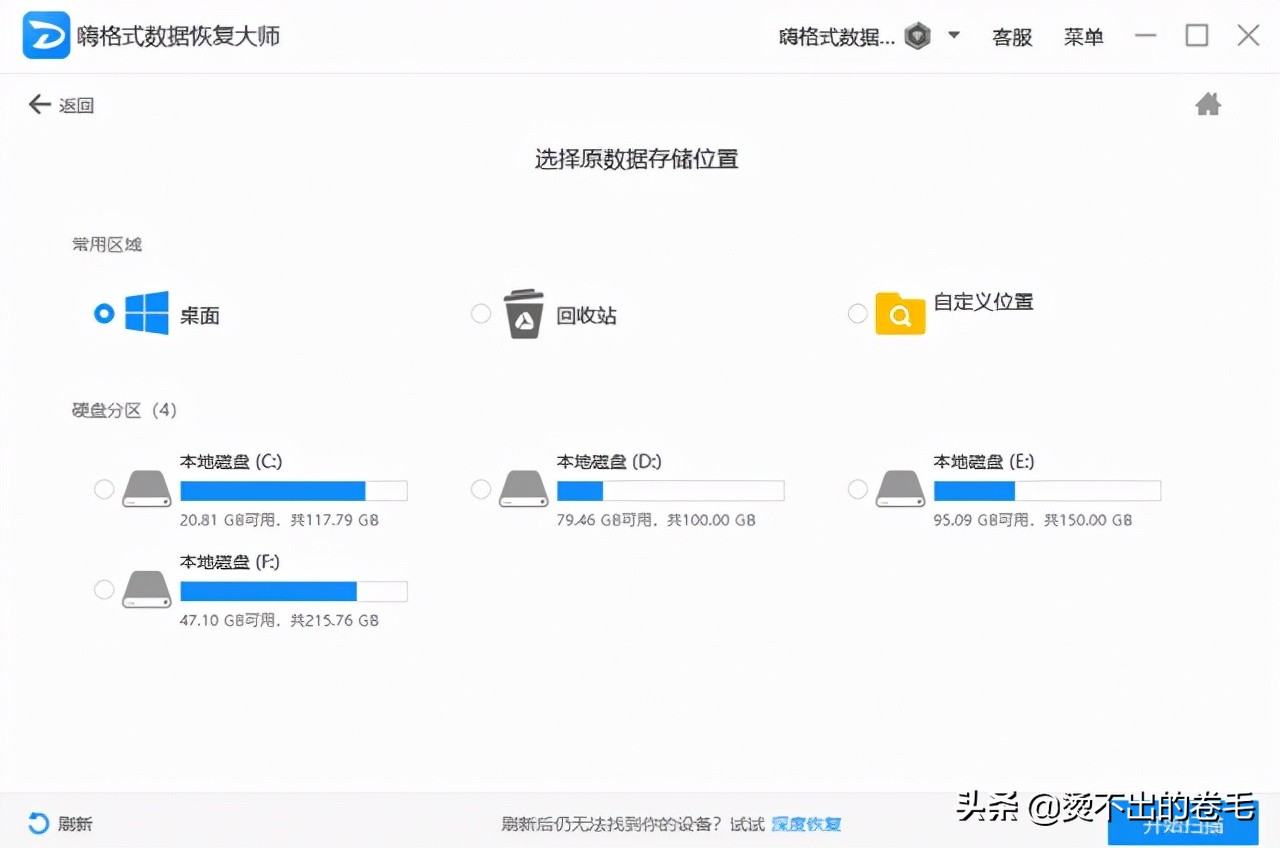Click the usage bar of disk F:

[x=293, y=591]
